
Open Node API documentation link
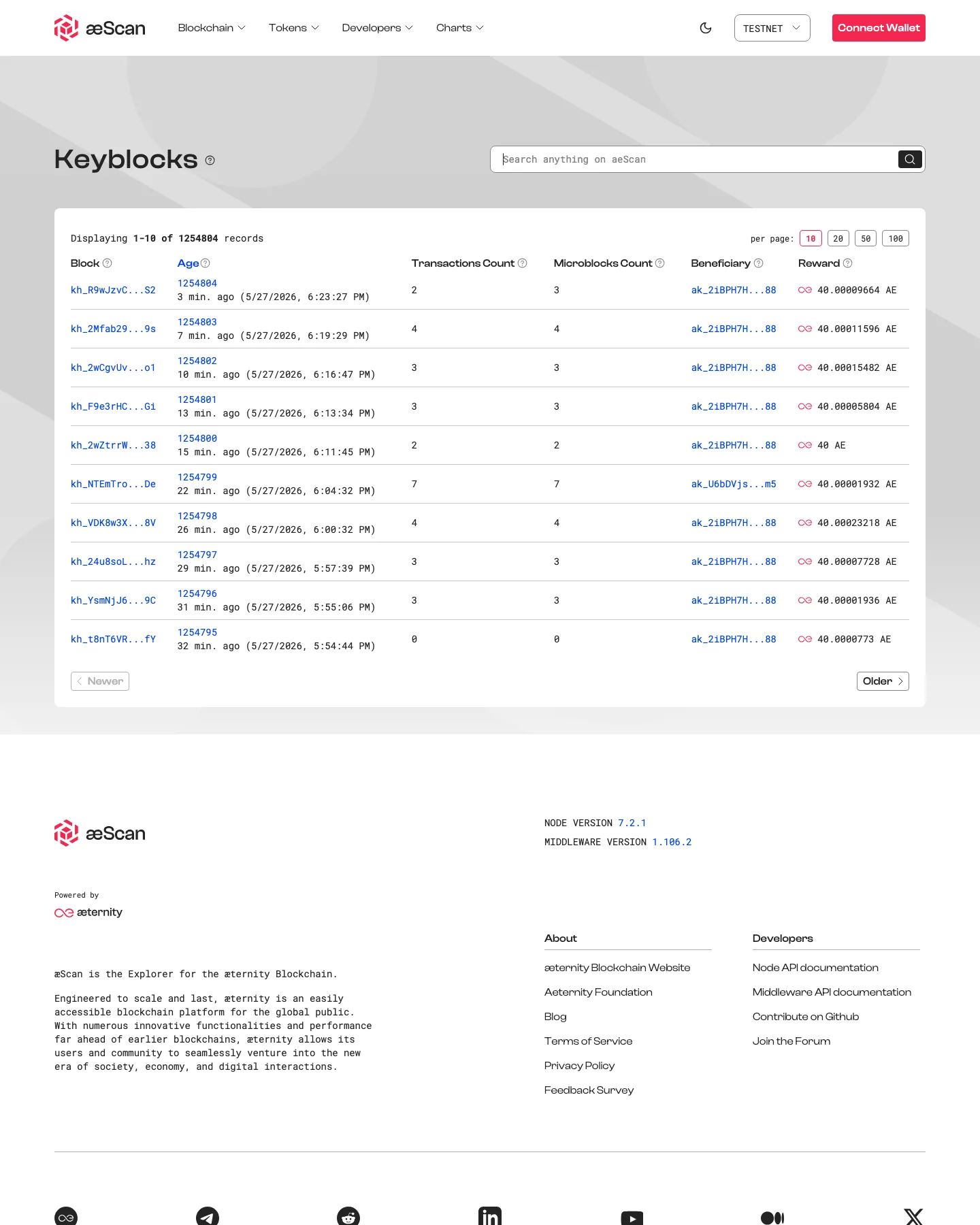click(815, 968)
